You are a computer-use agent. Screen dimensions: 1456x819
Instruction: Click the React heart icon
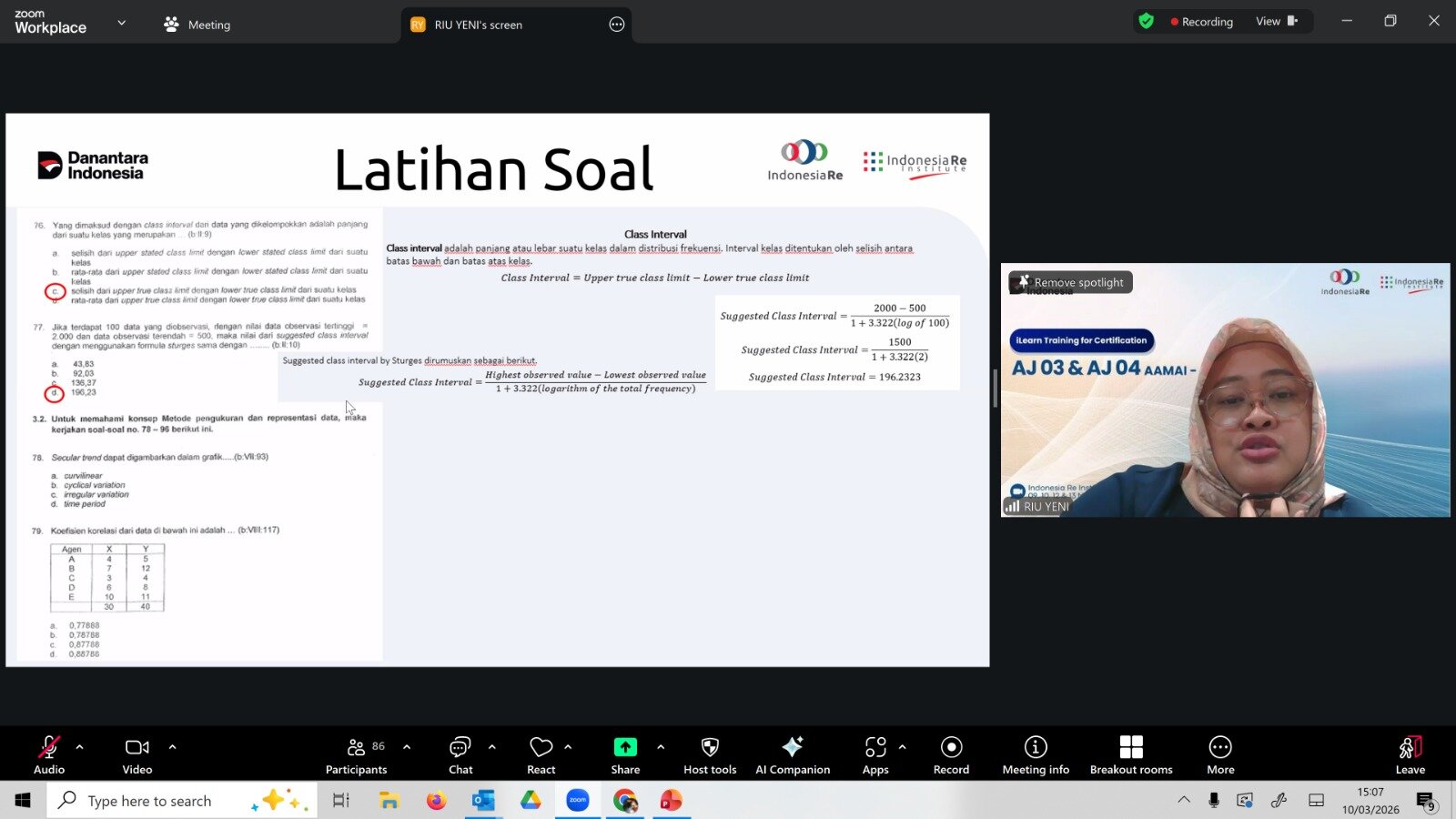pos(541,754)
